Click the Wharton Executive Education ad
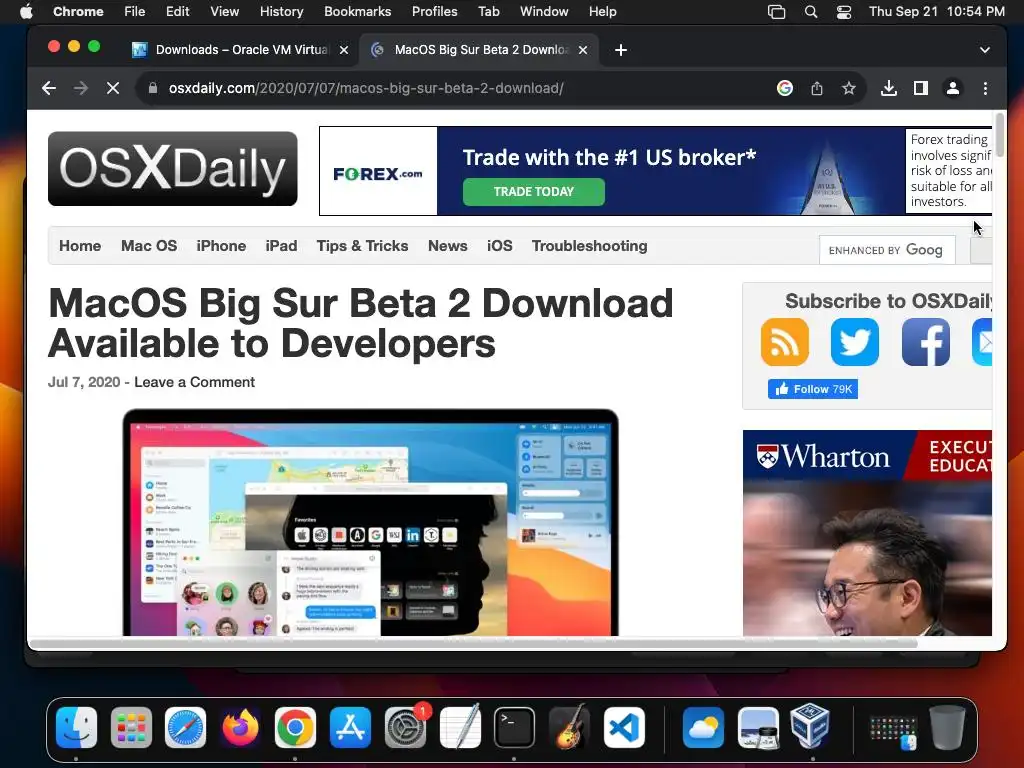1024x768 pixels. pos(867,533)
